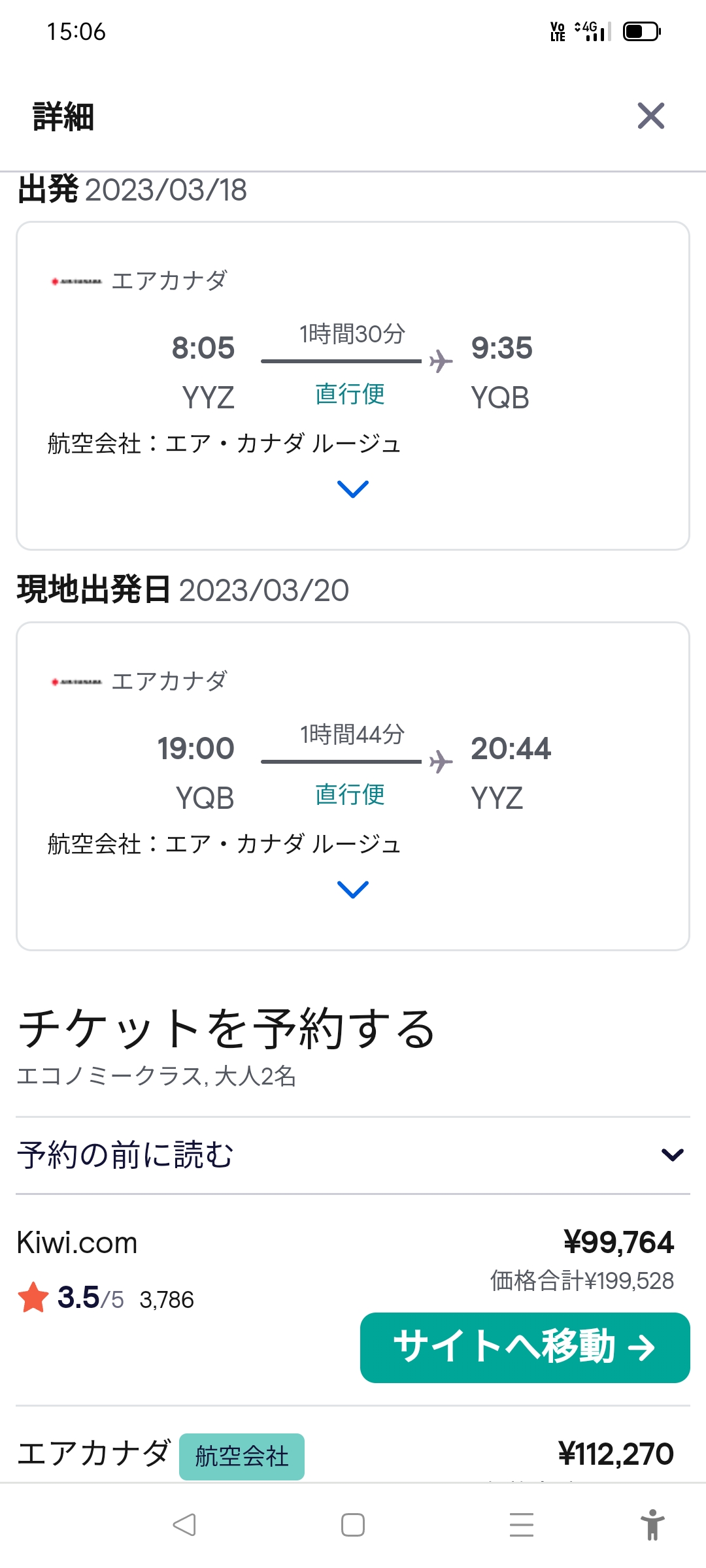This screenshot has height=1568, width=706.
Task: Tap return flight airplane icon
Action: tap(441, 761)
